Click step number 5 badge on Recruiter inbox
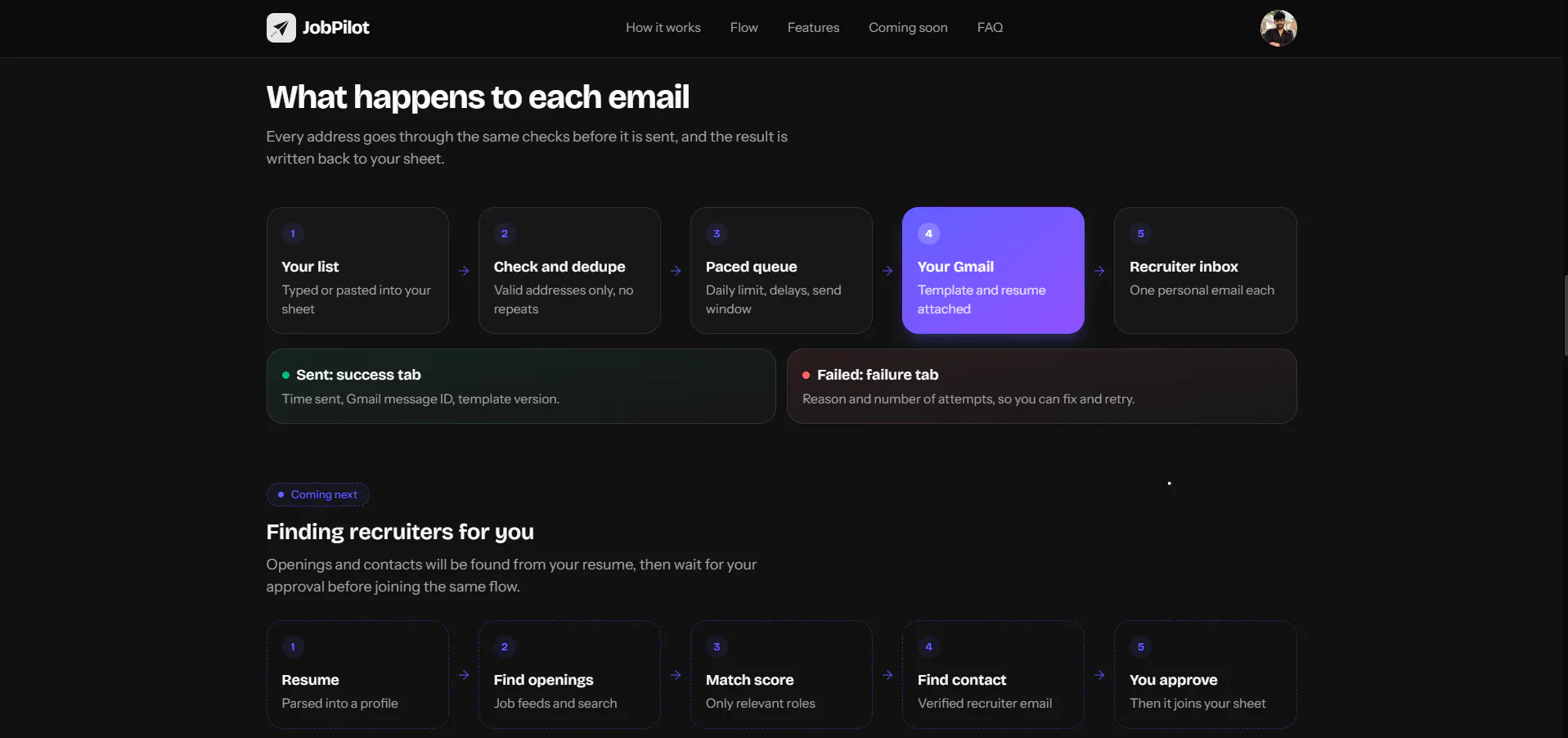 pyautogui.click(x=1140, y=234)
